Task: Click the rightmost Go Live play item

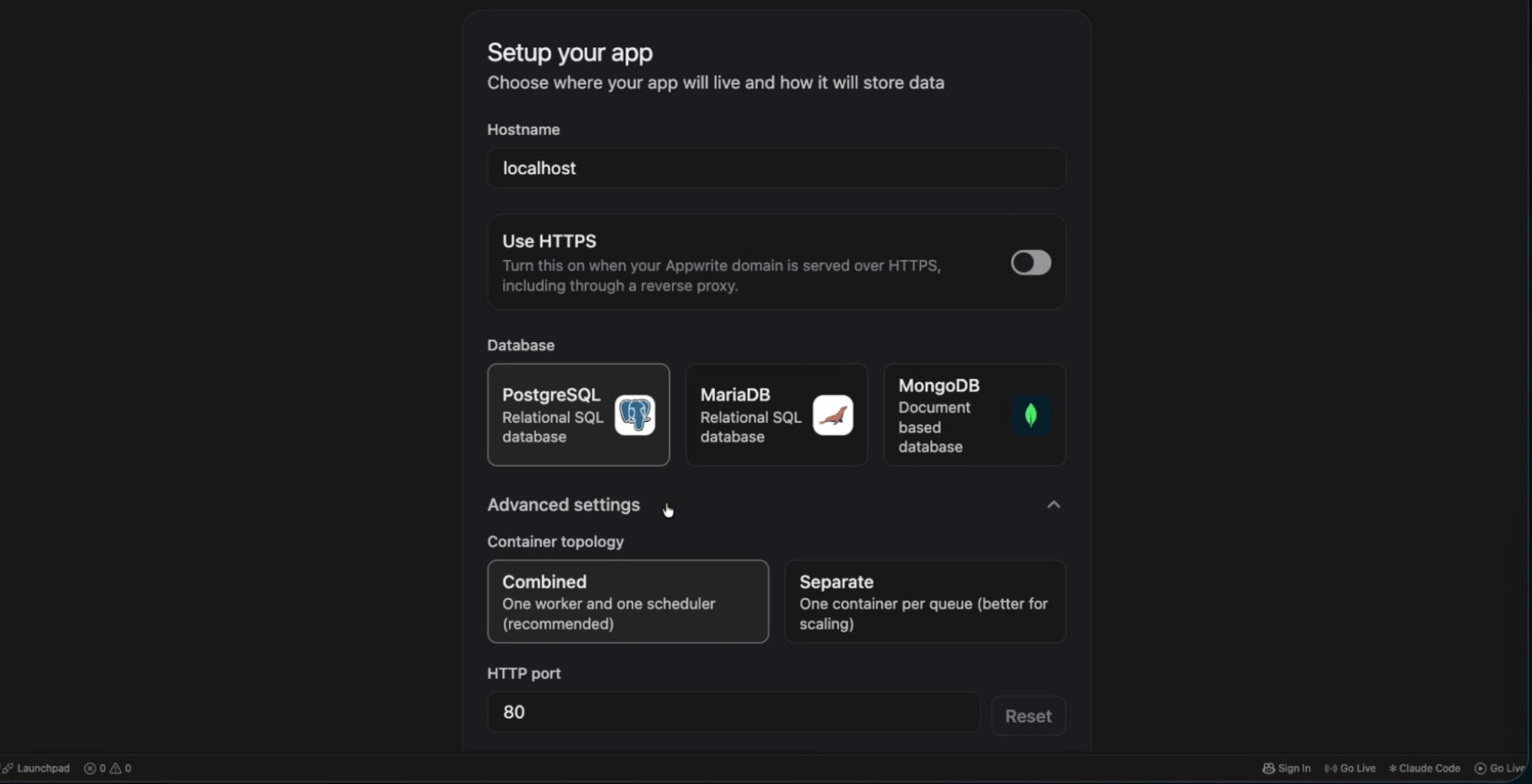Action: click(1500, 769)
